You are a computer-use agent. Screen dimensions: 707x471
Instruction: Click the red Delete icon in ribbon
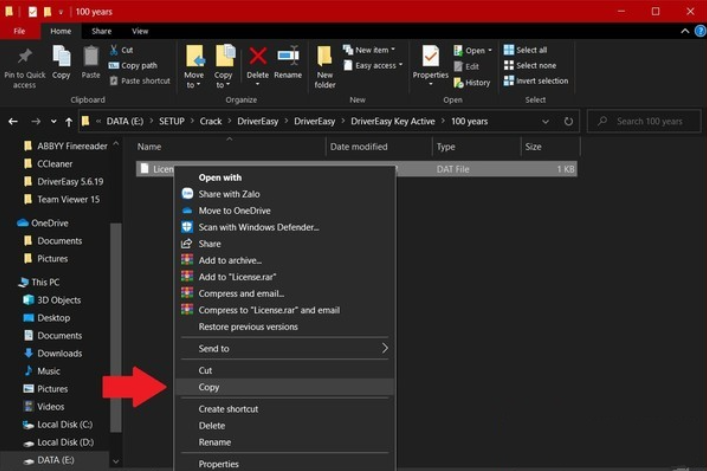pos(258,56)
